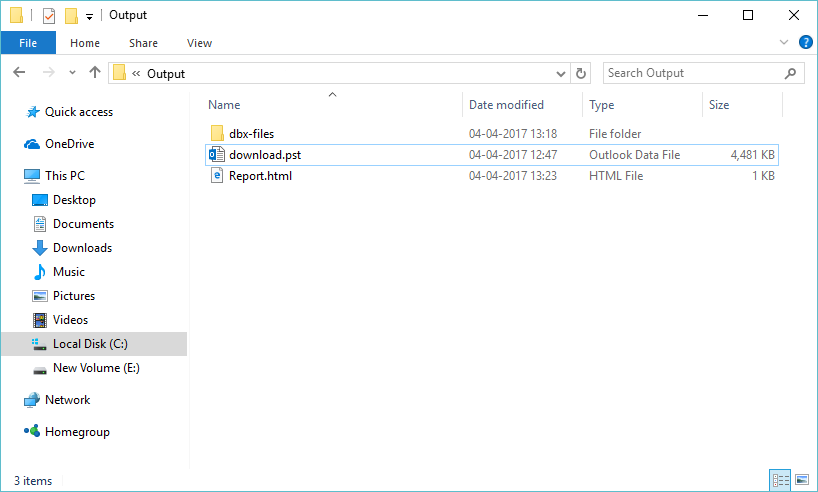Select the dbx-files folder icon

[217, 134]
